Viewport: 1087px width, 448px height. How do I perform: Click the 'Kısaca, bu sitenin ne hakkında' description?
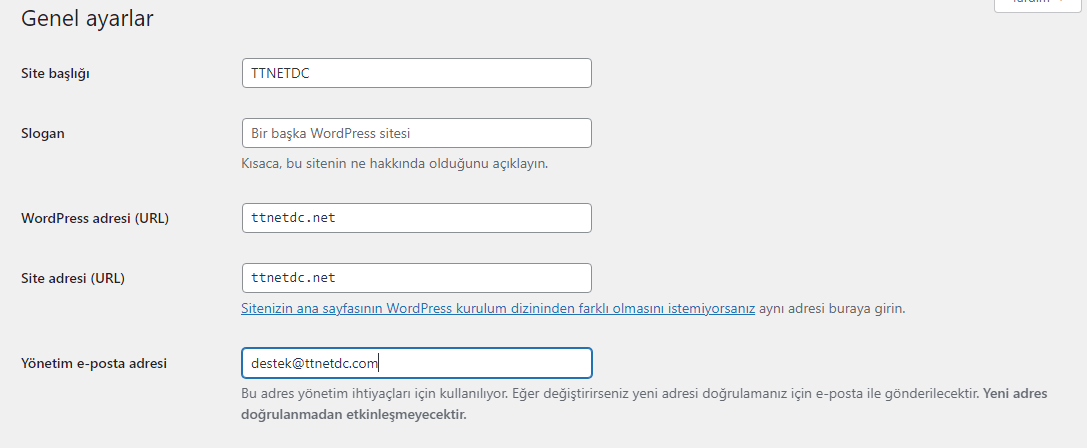[394, 165]
